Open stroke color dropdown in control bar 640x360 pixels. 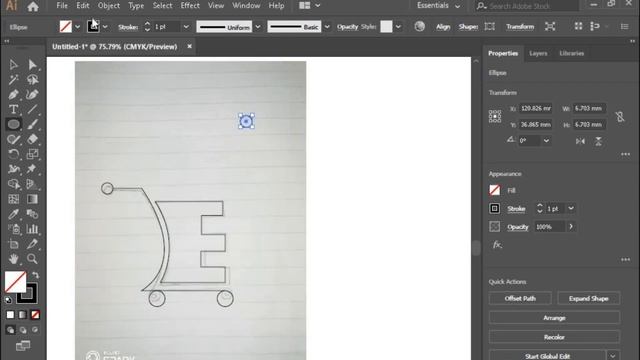pos(105,27)
